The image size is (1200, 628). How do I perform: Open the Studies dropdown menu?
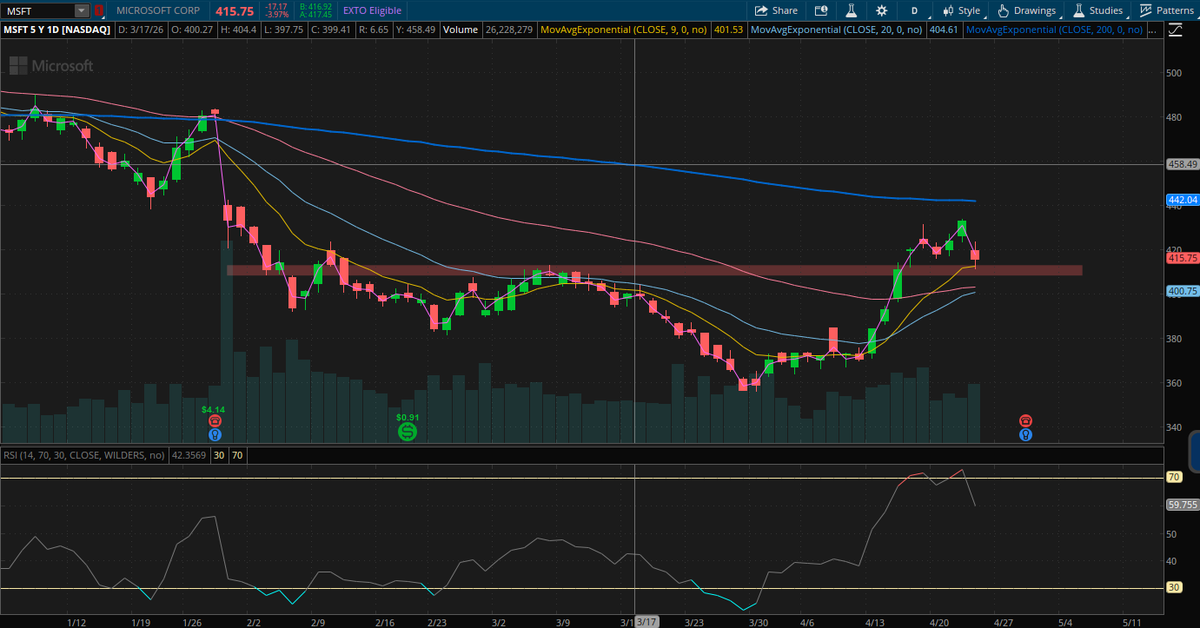coord(1097,10)
